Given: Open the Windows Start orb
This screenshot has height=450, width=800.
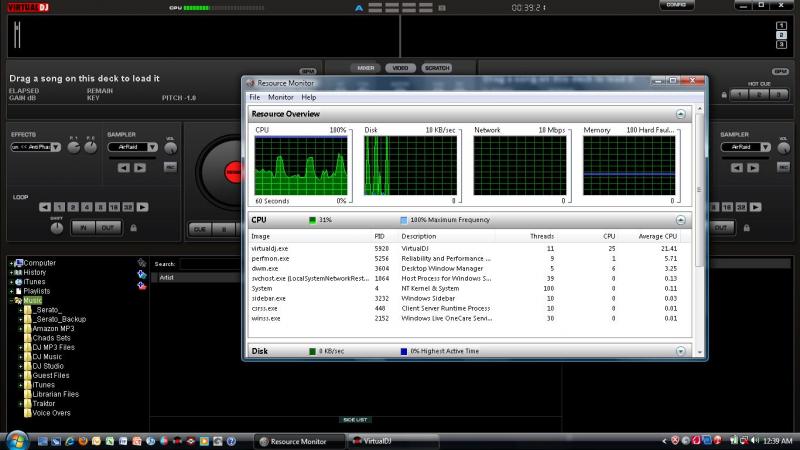Looking at the screenshot, I should 17,440.
